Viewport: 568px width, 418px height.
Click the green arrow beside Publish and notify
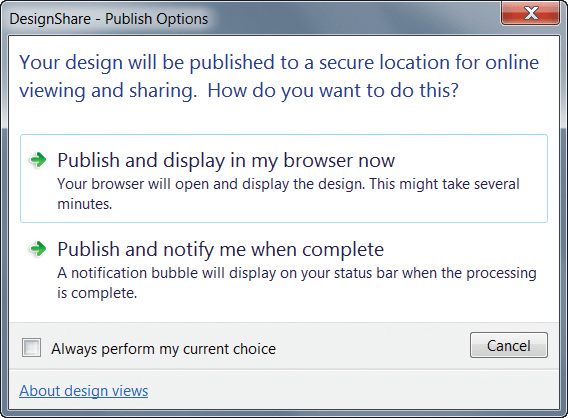(x=38, y=249)
